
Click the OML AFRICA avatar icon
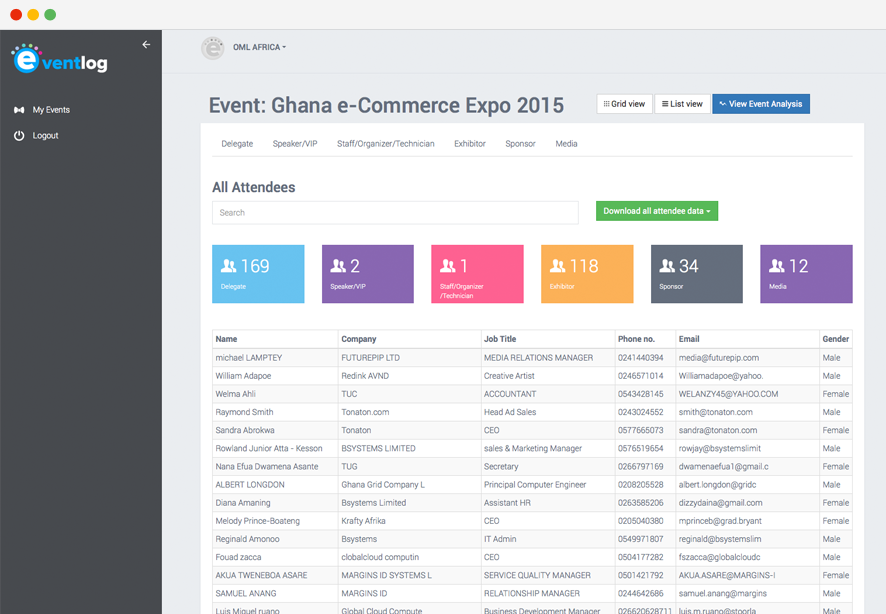tap(213, 48)
